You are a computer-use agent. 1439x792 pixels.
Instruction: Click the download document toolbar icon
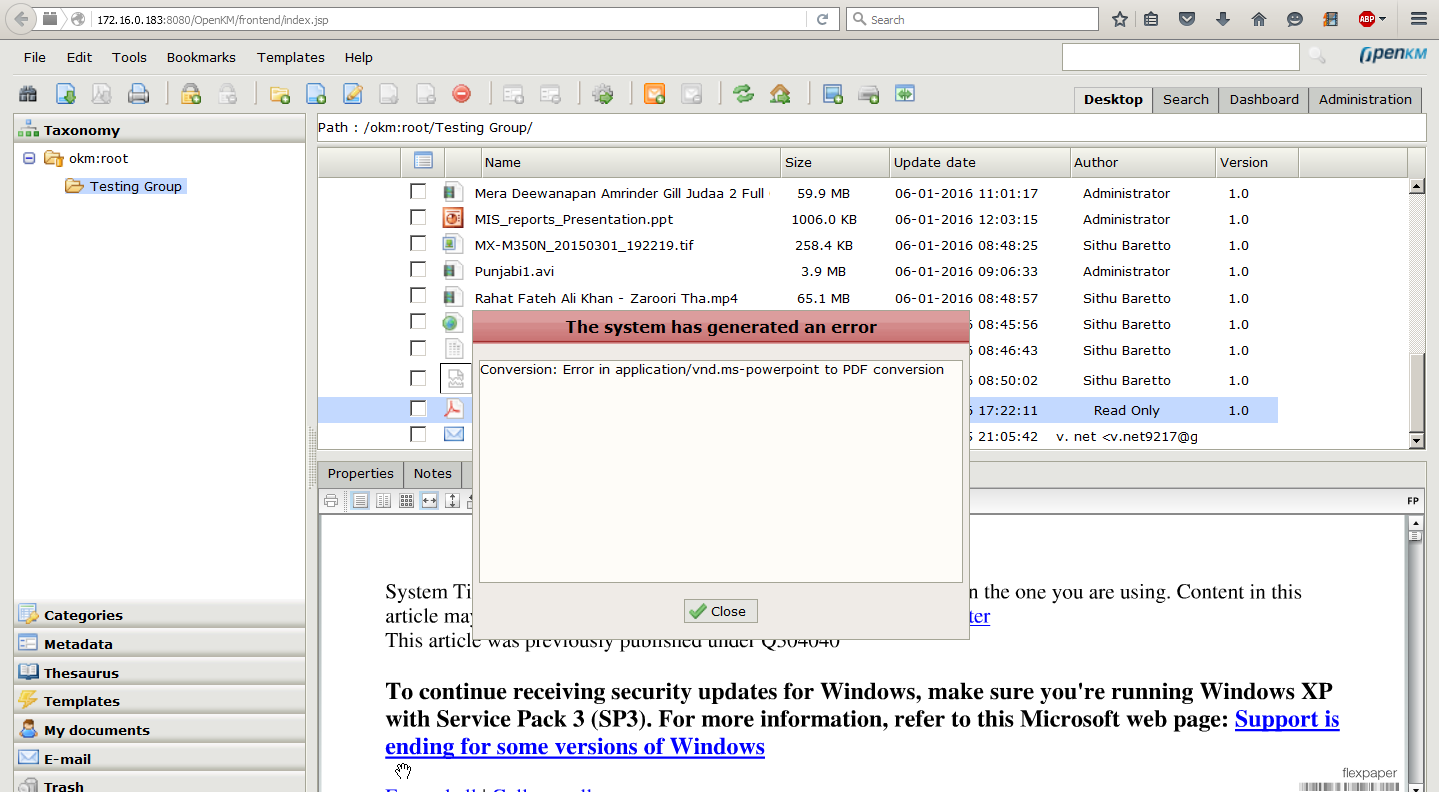click(x=66, y=94)
